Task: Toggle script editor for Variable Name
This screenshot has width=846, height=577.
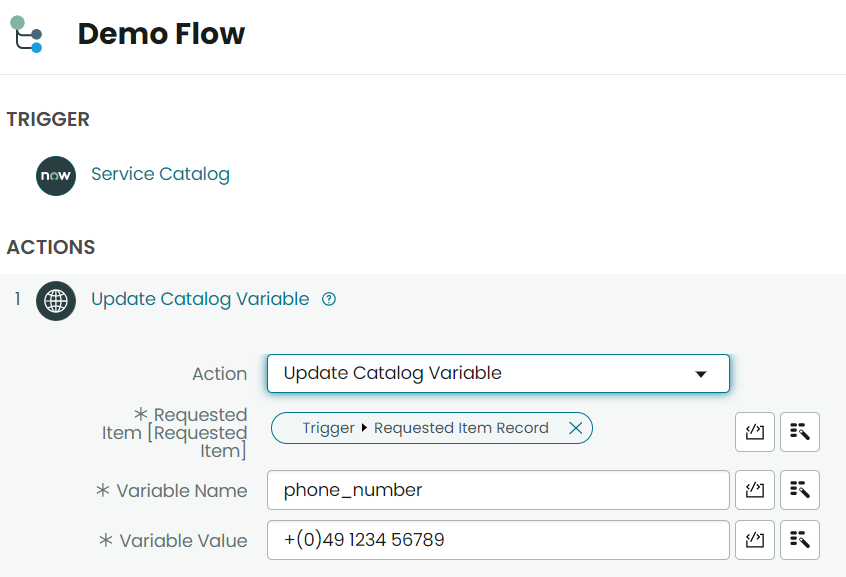Action: coord(754,490)
